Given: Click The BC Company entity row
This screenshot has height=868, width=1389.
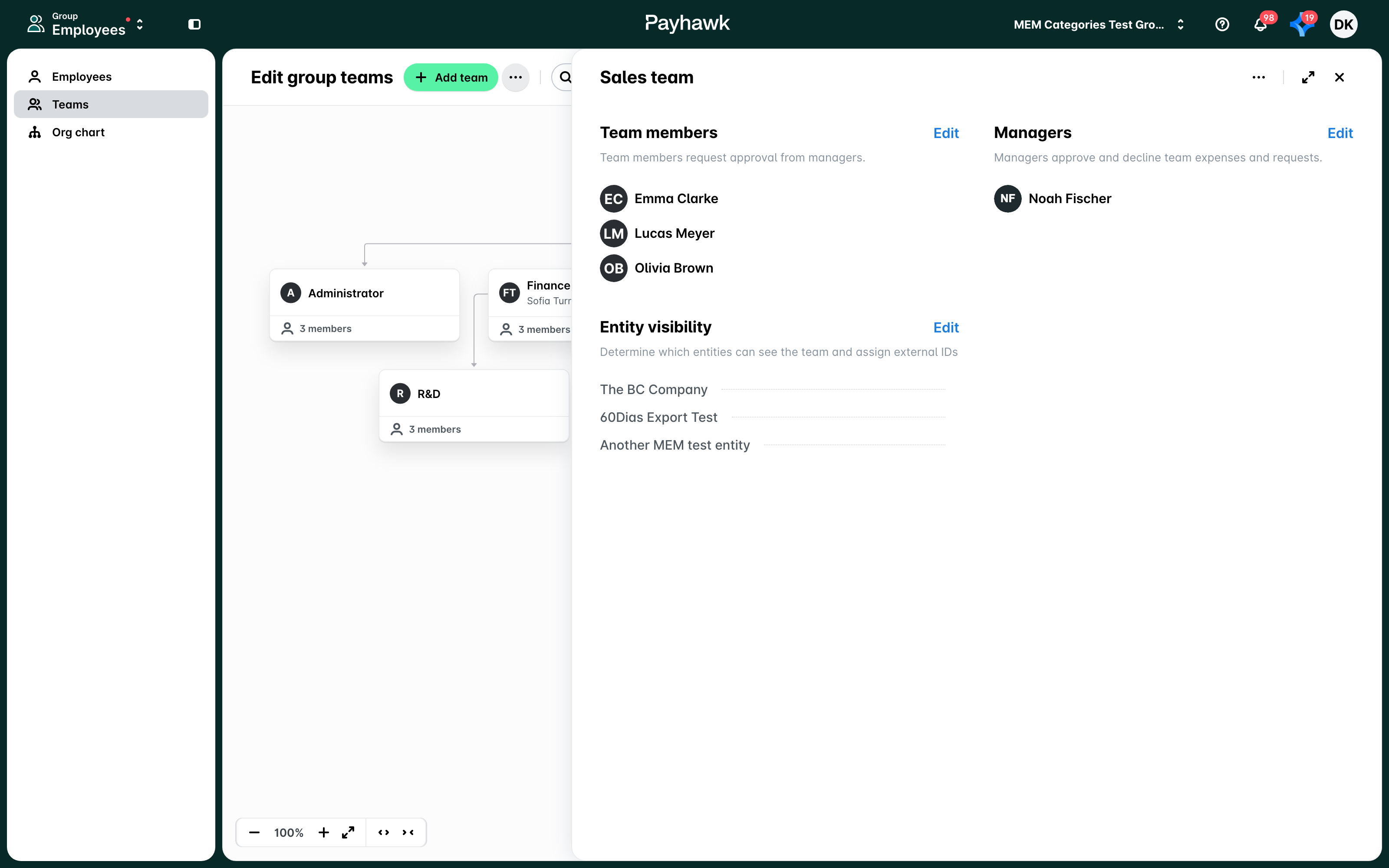Looking at the screenshot, I should point(773,389).
